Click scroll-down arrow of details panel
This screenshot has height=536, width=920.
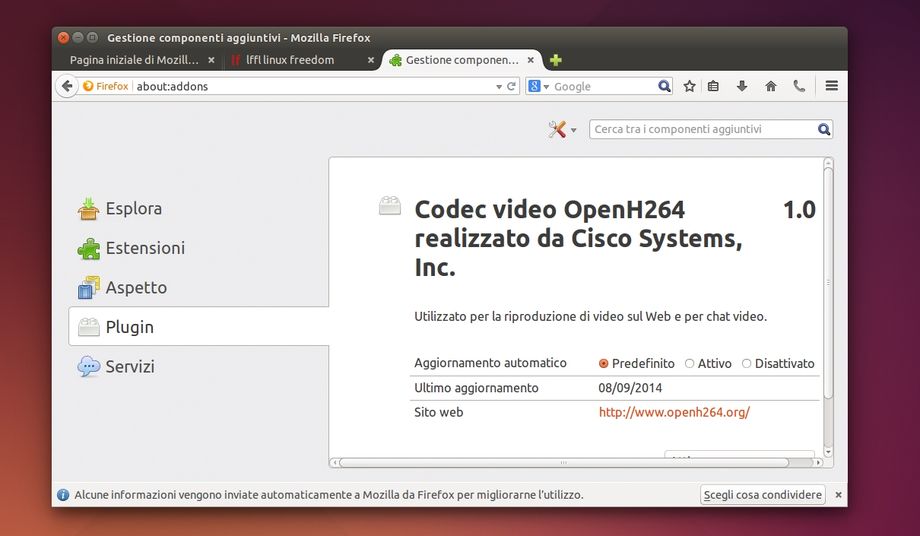[x=828, y=452]
